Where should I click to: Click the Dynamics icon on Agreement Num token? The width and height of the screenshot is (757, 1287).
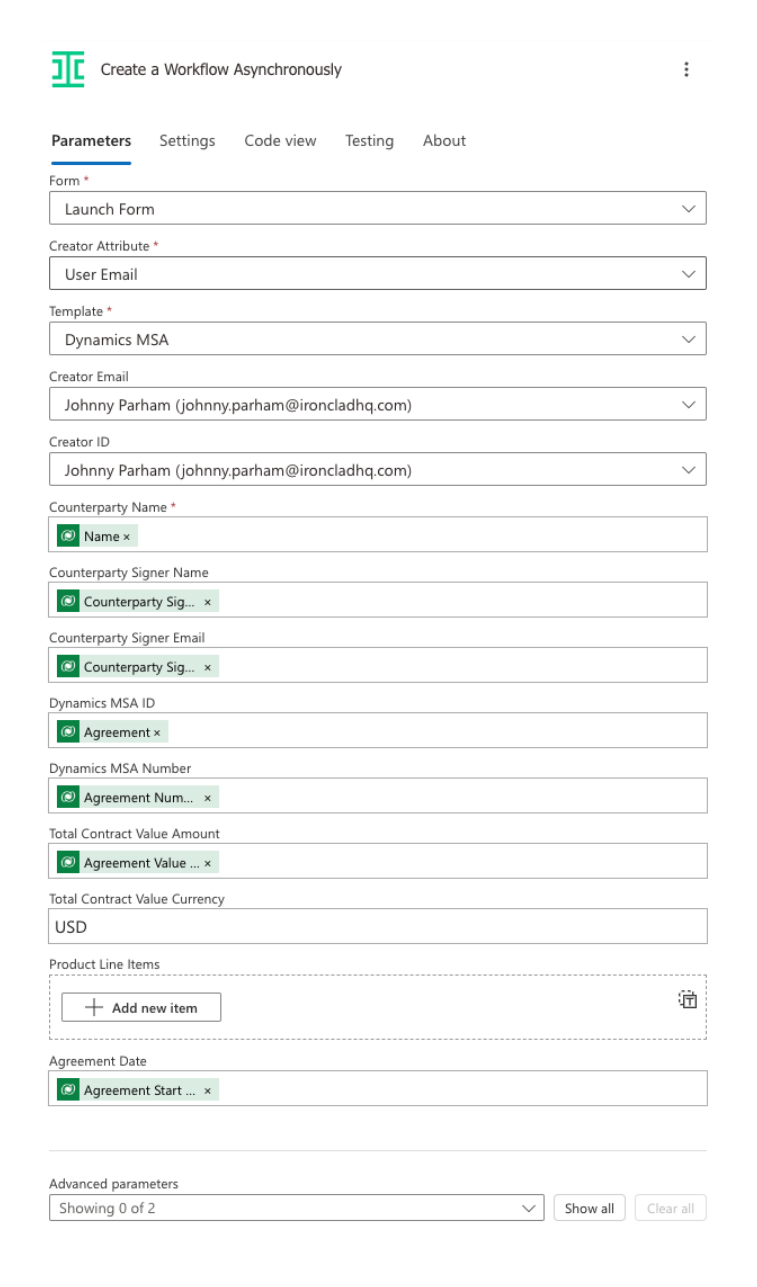(68, 797)
